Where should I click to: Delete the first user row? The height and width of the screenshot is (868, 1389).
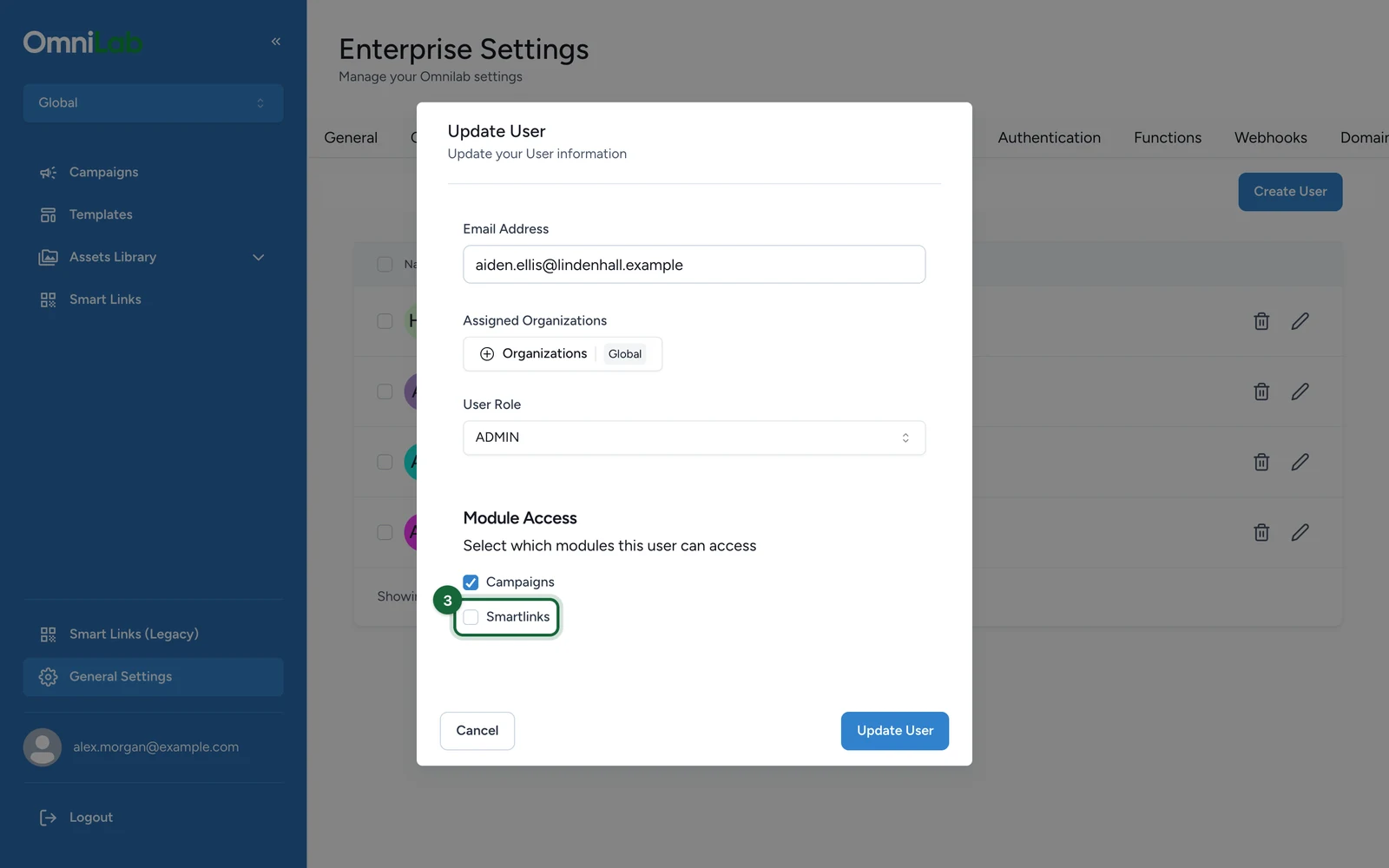[x=1261, y=321]
